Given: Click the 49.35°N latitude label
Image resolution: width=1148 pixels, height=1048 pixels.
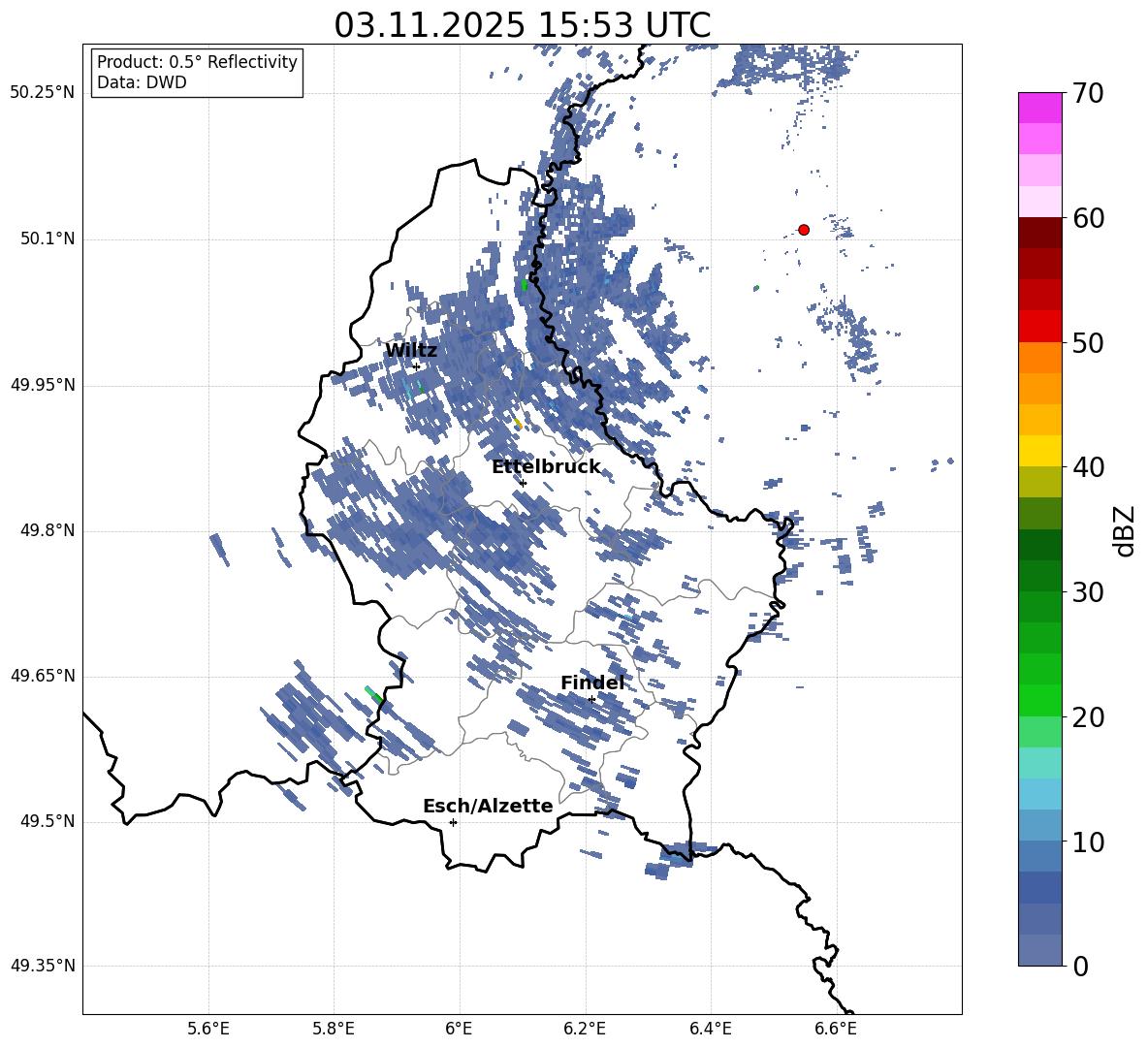Looking at the screenshot, I should [43, 966].
